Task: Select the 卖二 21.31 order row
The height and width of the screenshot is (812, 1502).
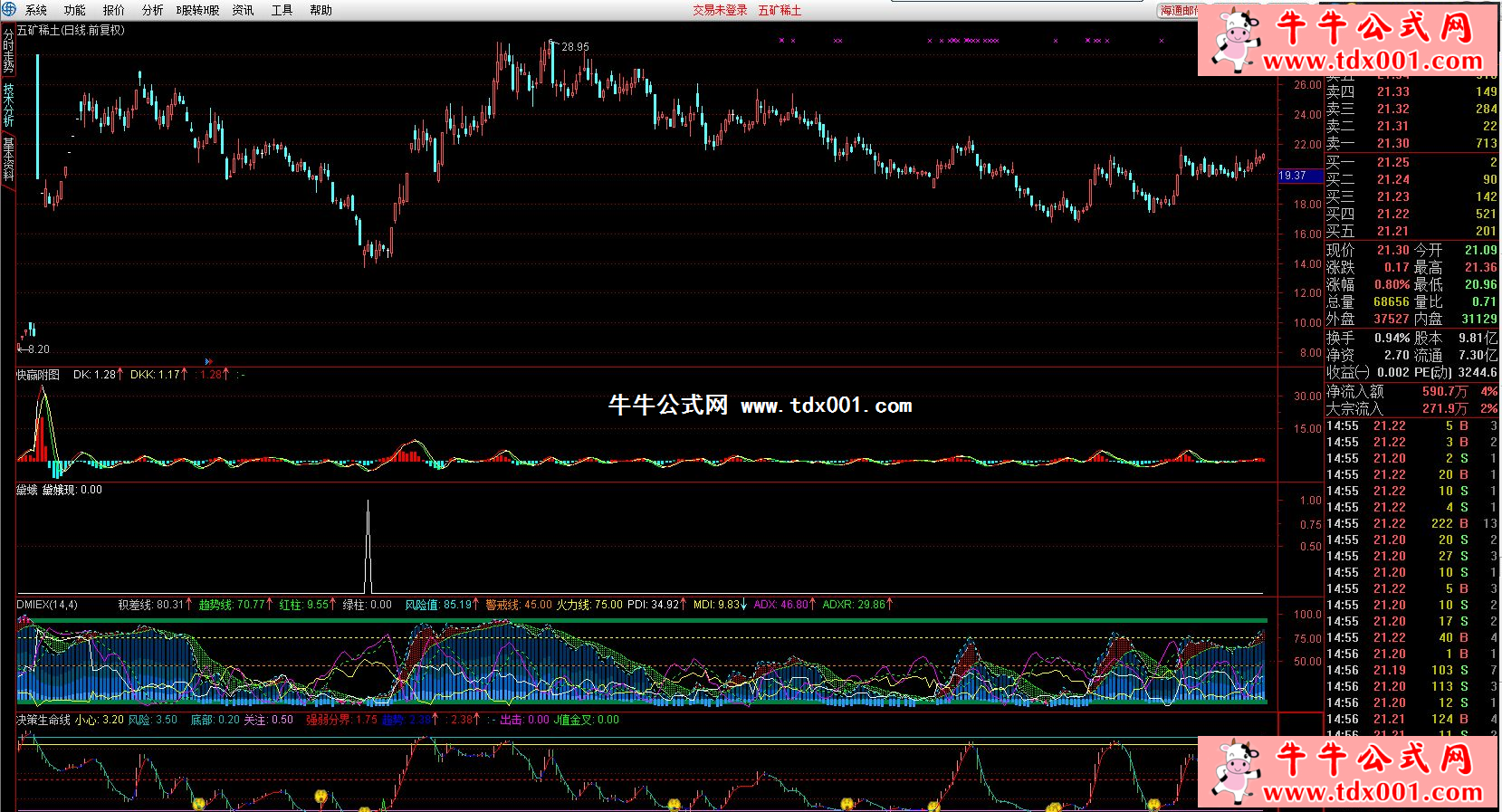Action: click(x=1411, y=126)
